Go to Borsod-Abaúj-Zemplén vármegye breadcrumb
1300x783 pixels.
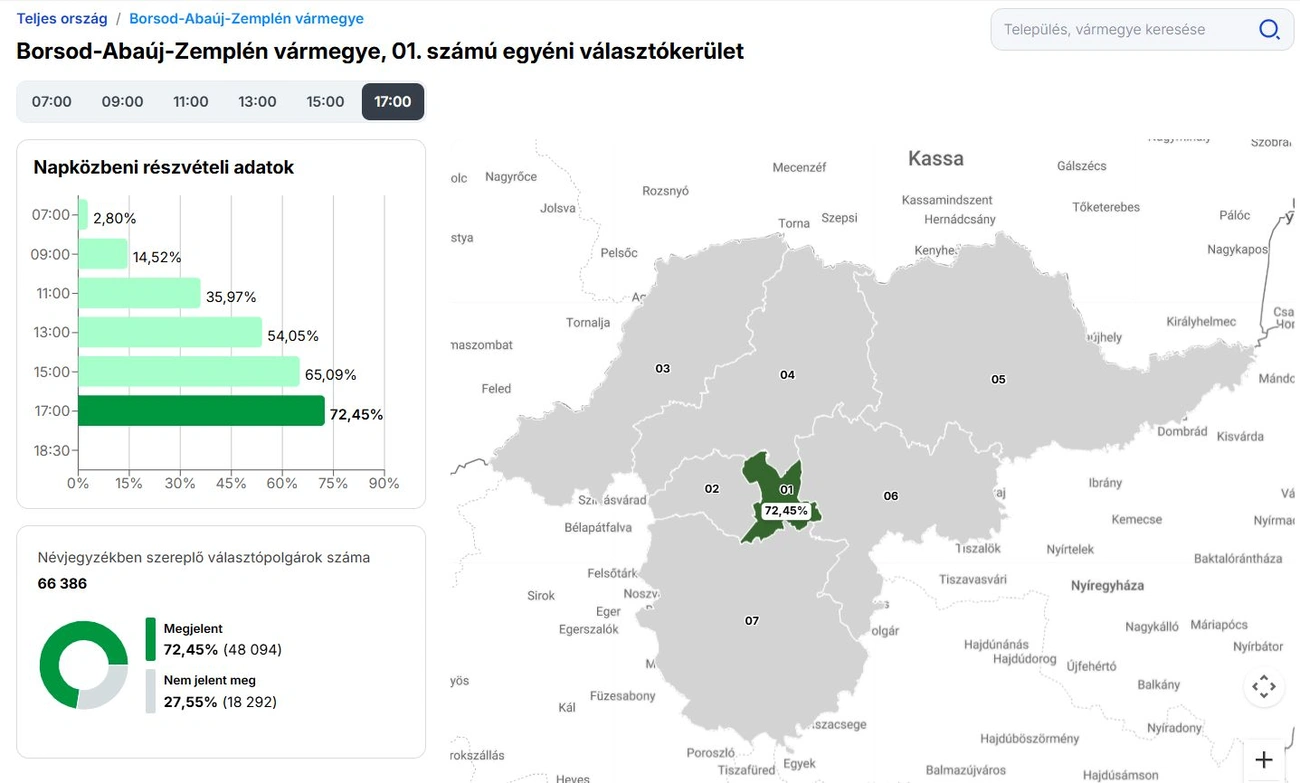(x=246, y=19)
